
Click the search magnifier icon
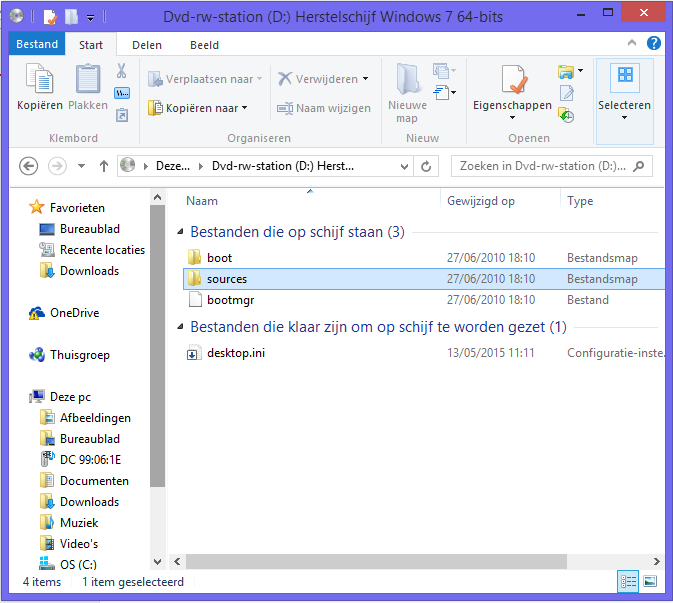639,166
